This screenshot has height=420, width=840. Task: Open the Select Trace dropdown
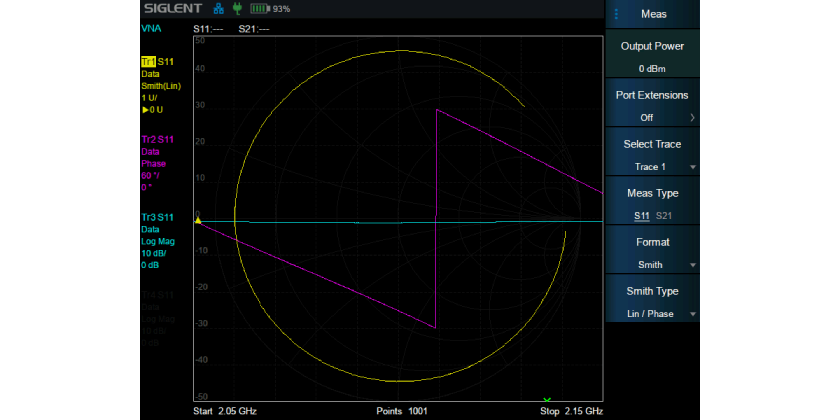[653, 156]
